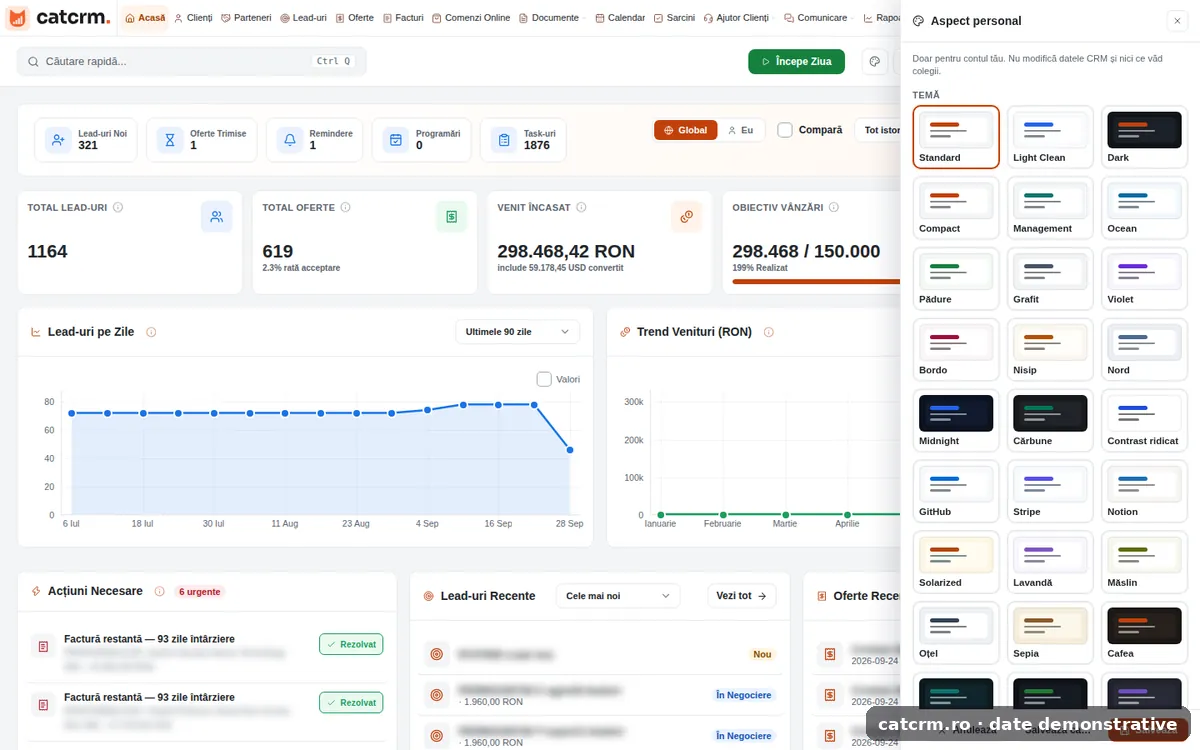Click invoice icon of first Factură restantă
This screenshot has width=1200, height=750.
click(x=43, y=646)
